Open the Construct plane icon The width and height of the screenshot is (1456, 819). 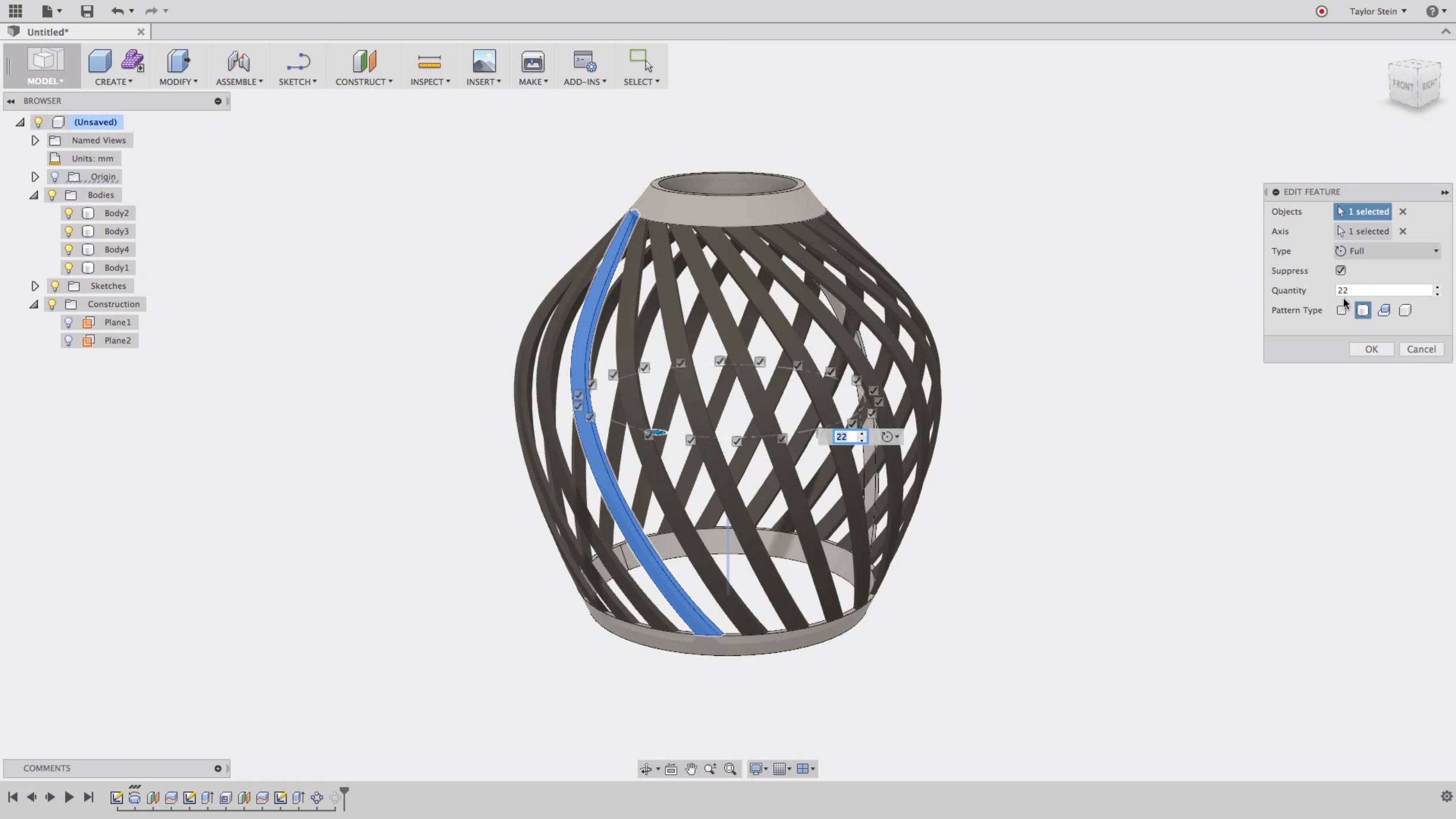pos(364,61)
